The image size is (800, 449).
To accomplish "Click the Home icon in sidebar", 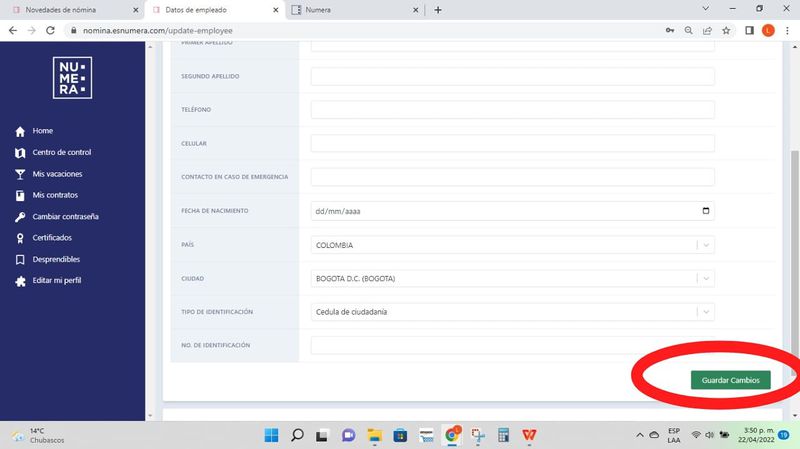I will click(20, 131).
